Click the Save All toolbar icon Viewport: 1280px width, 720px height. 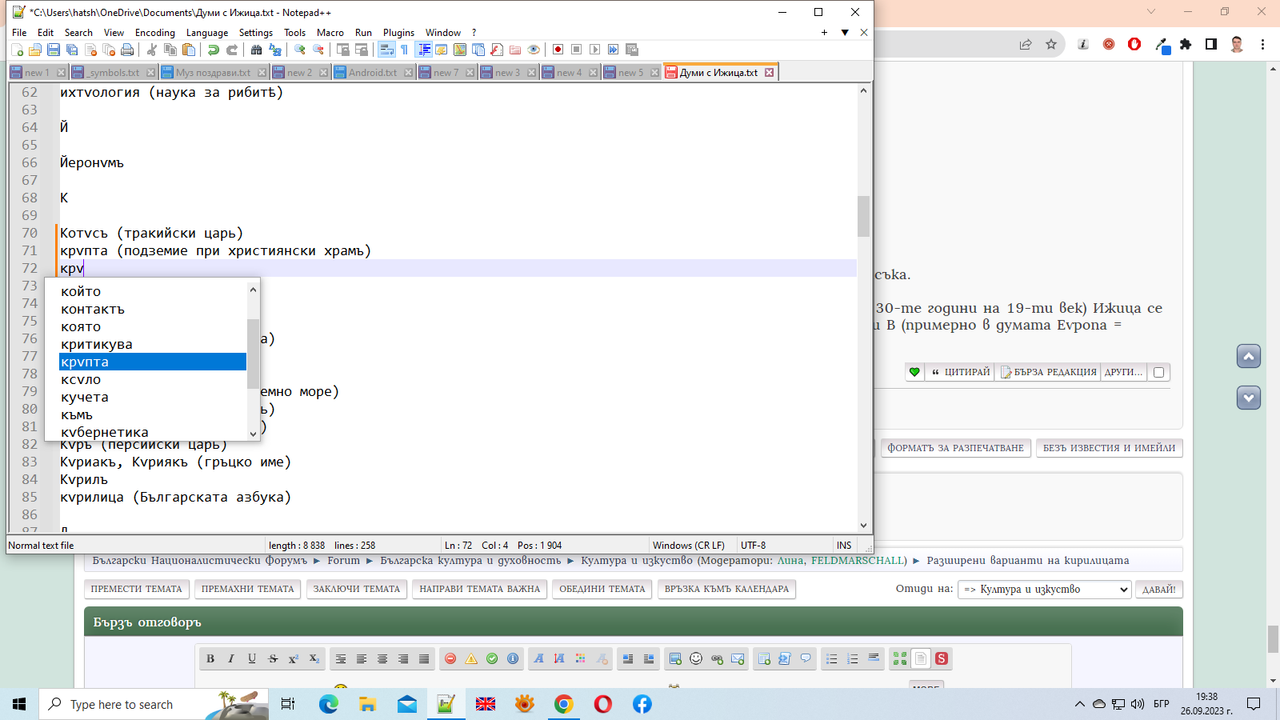[72, 50]
